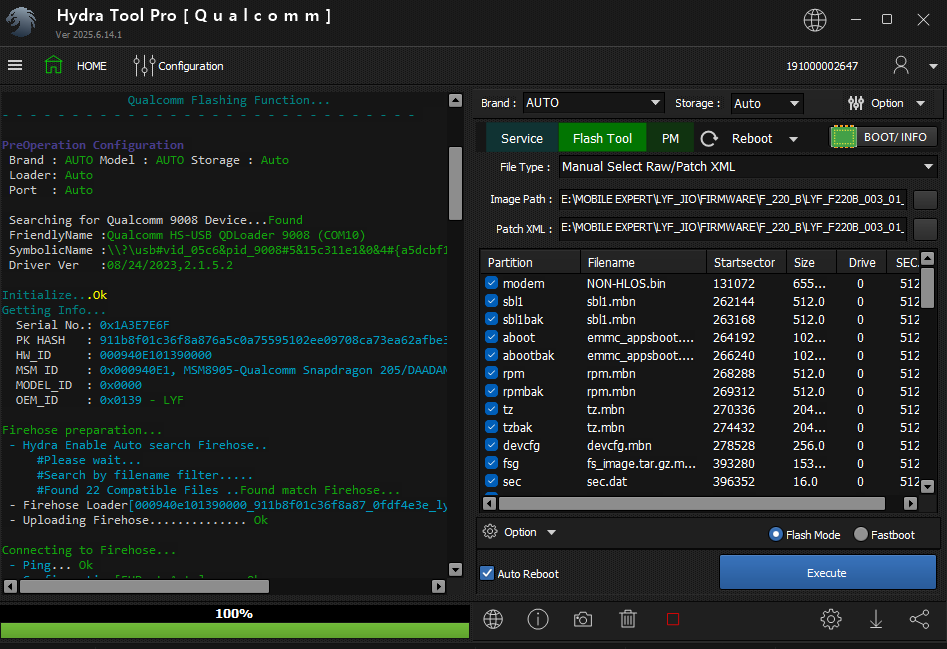Uncheck the devcfg partition checkbox

coord(491,445)
